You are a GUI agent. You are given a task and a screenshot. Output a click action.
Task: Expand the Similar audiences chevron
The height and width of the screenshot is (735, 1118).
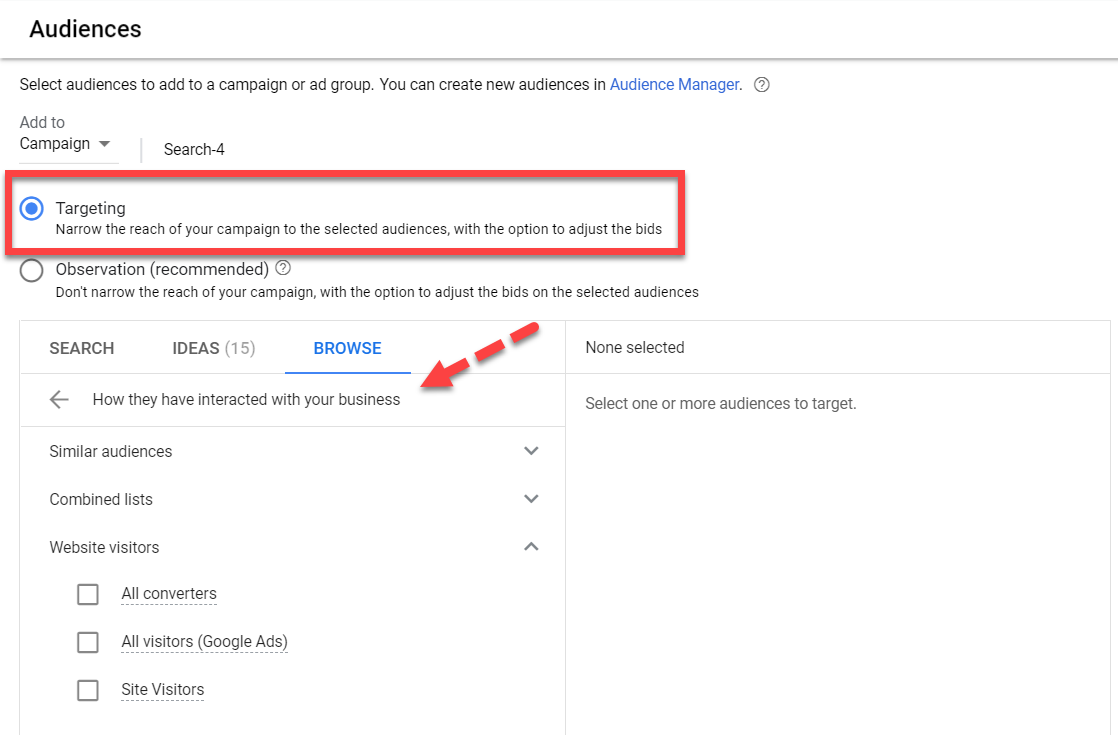(531, 451)
